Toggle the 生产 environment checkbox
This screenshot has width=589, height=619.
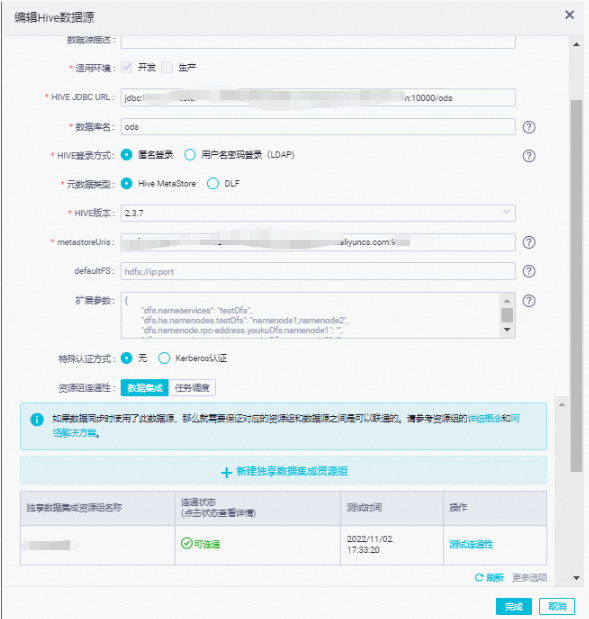(x=167, y=67)
